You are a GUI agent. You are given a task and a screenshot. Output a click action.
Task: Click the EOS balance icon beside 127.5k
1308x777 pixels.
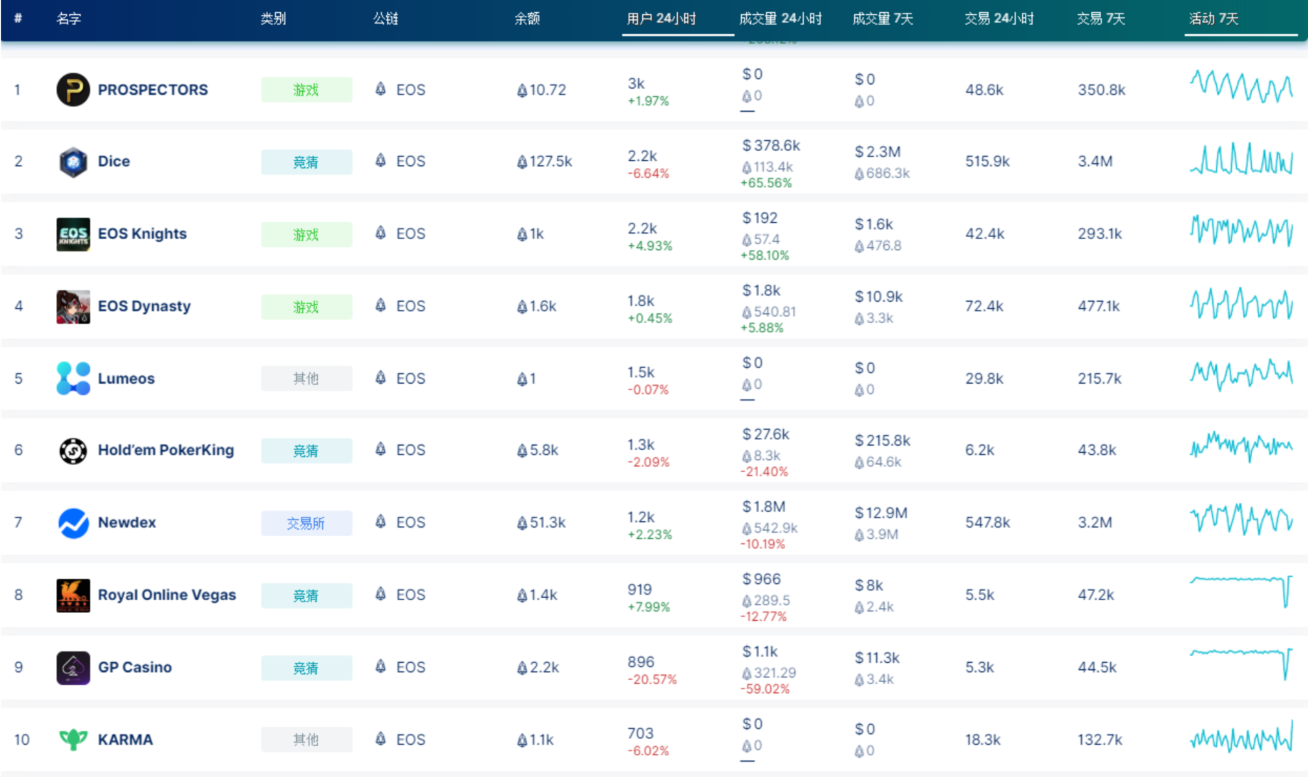[x=522, y=162]
